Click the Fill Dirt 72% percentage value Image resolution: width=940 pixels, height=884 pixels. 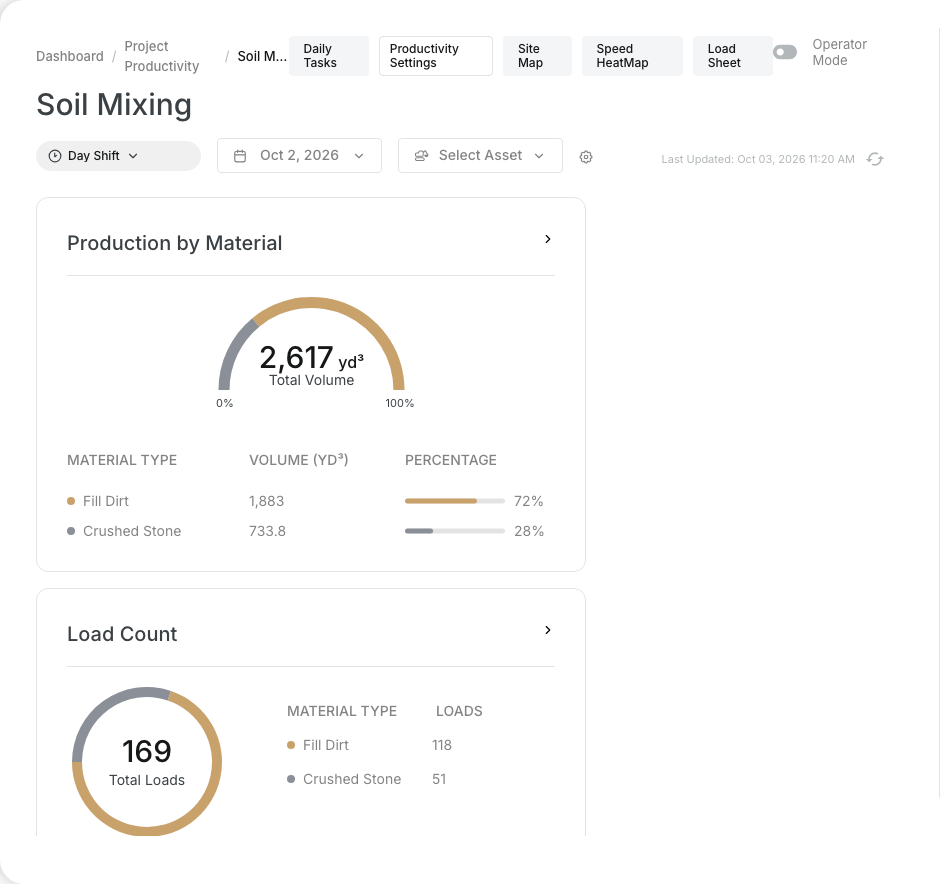pyautogui.click(x=528, y=501)
